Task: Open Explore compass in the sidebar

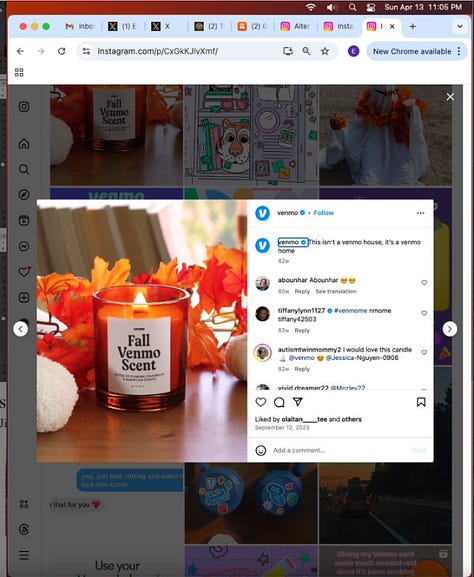Action: tap(24, 195)
